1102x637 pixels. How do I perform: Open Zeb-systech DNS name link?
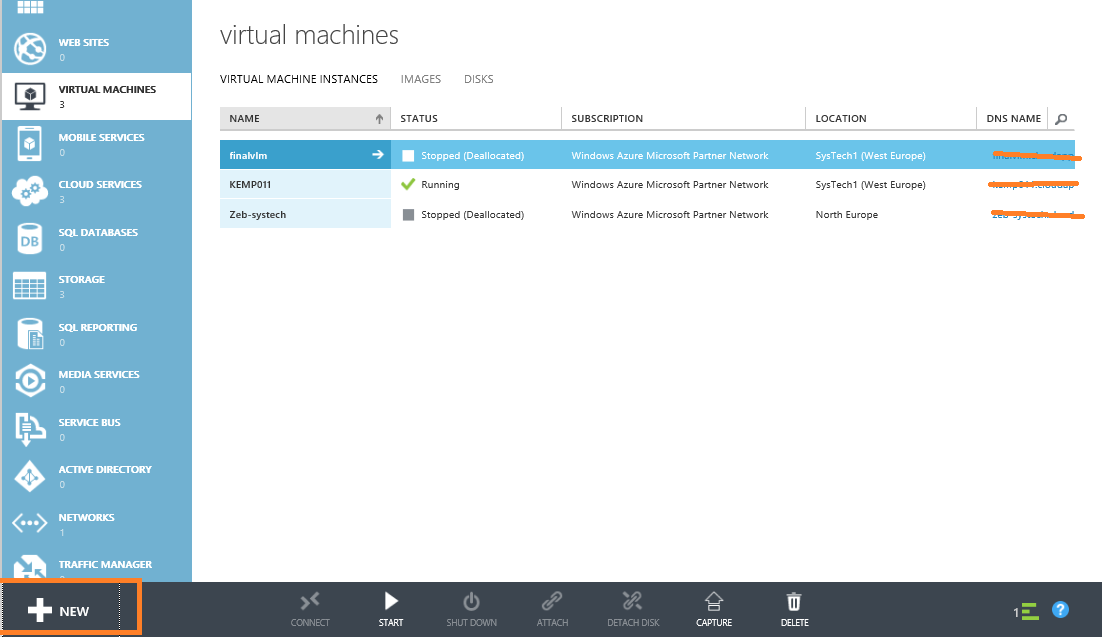pos(1033,214)
